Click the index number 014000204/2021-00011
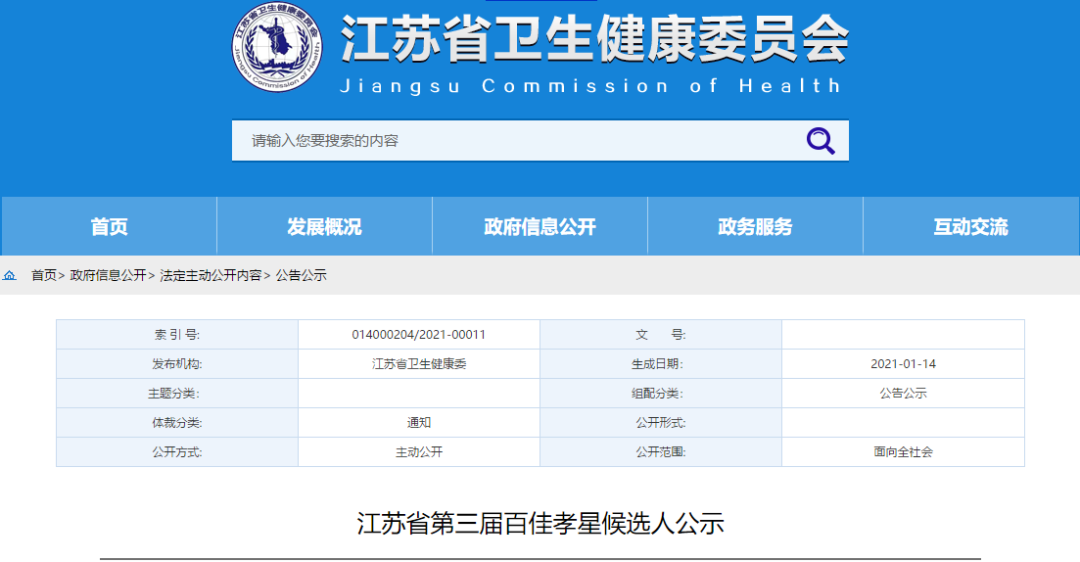Screen dimensions: 1080x562 pyautogui.click(x=419, y=335)
